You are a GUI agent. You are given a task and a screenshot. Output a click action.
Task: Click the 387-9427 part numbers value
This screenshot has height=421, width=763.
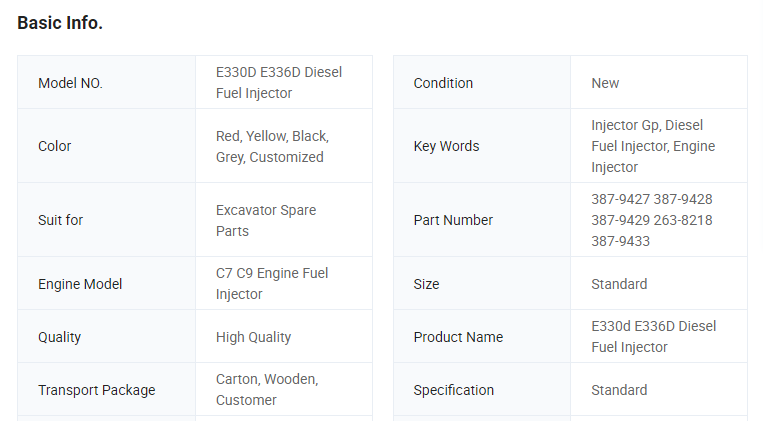(651, 220)
